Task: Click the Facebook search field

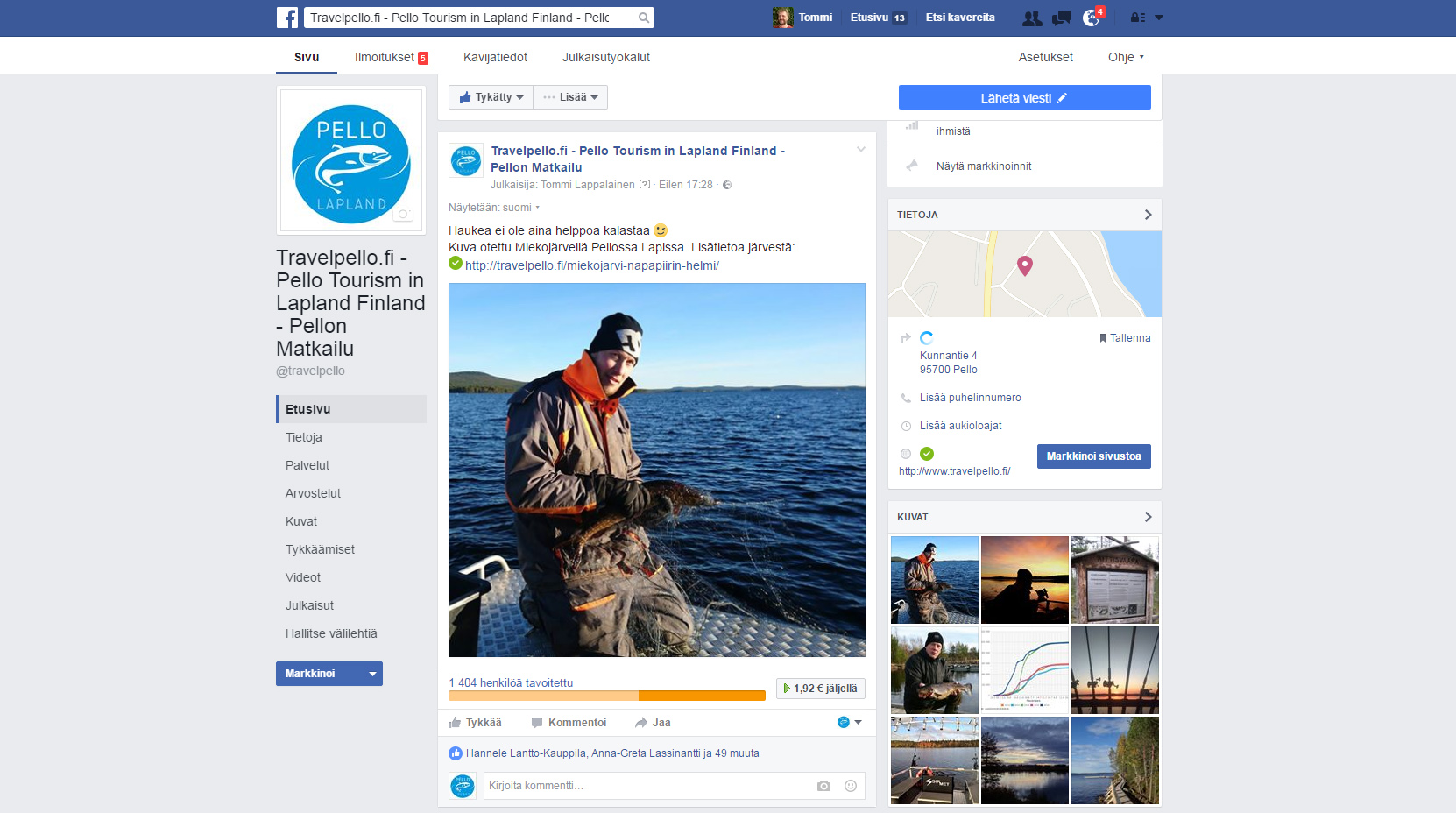Action: (x=469, y=18)
